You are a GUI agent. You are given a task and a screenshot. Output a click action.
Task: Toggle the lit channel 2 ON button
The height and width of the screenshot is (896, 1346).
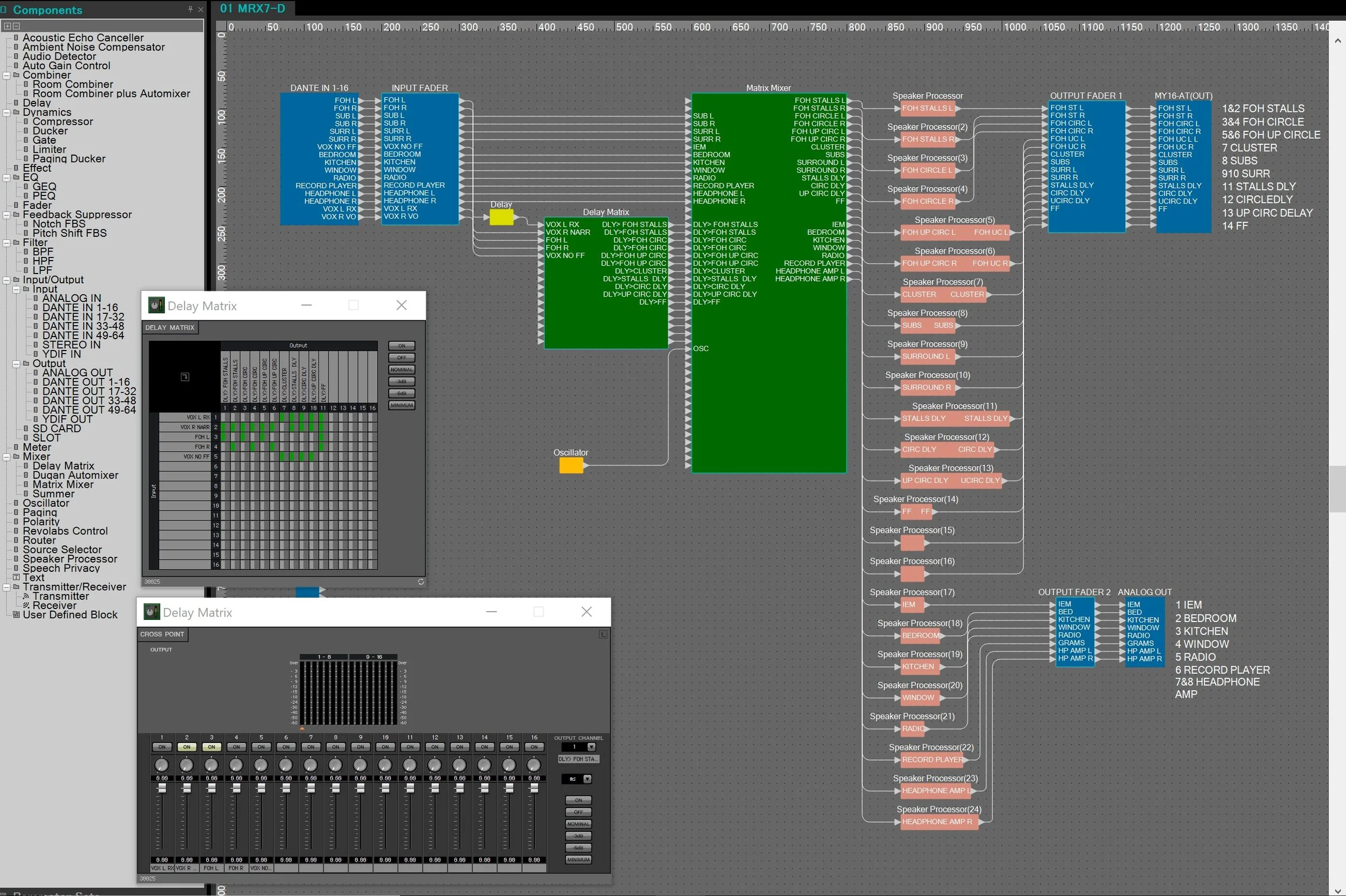(x=186, y=747)
